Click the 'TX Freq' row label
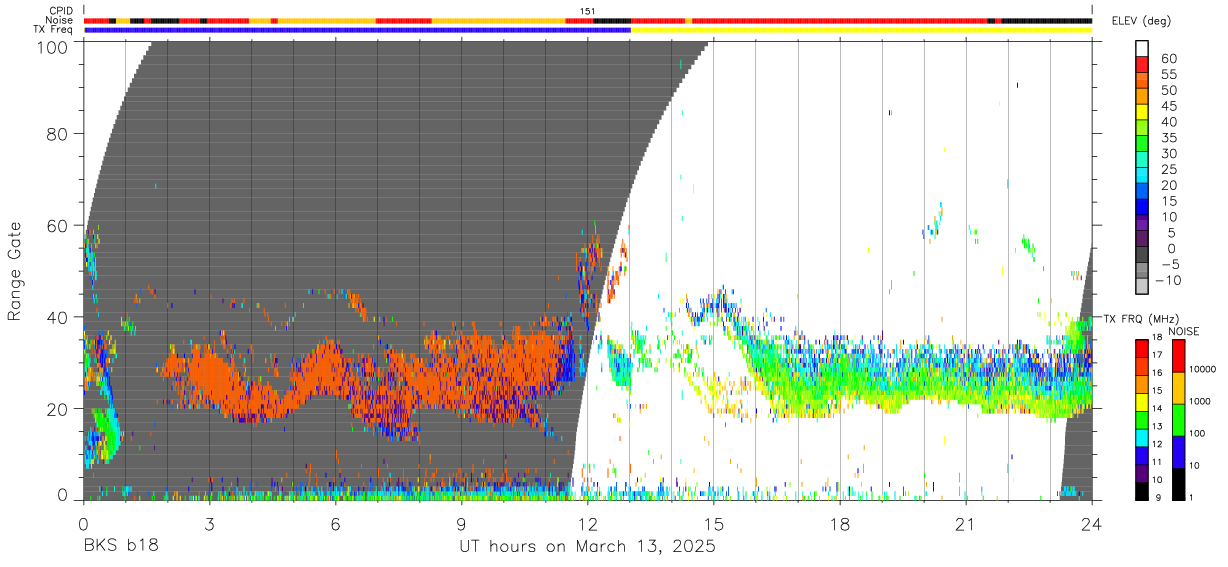Viewport: 1228px width, 567px height. (x=54, y=30)
